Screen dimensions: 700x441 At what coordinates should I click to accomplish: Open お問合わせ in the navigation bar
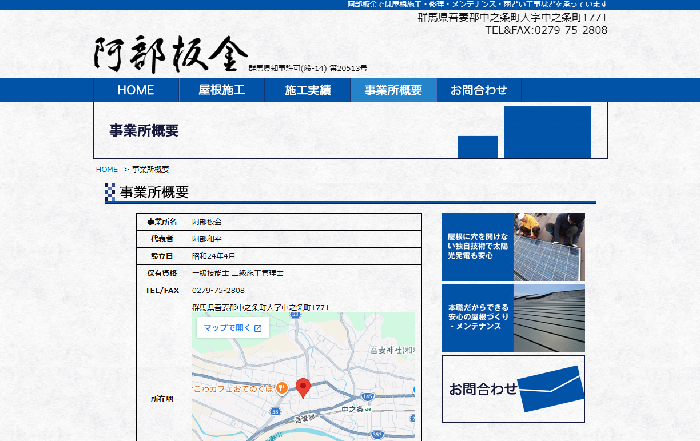(479, 90)
